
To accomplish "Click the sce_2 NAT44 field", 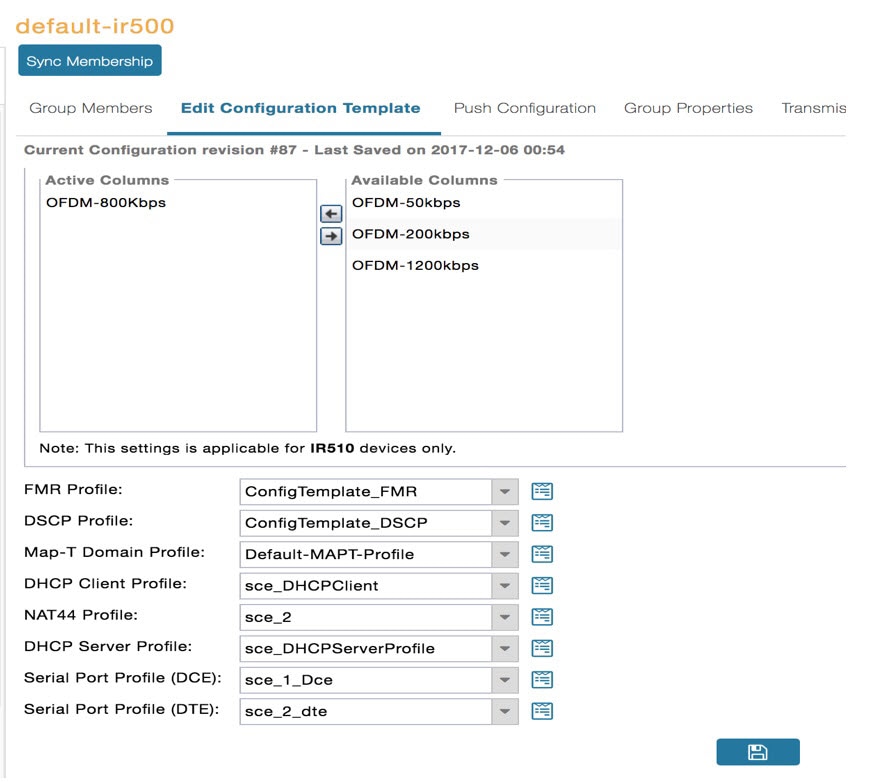I will (x=366, y=617).
